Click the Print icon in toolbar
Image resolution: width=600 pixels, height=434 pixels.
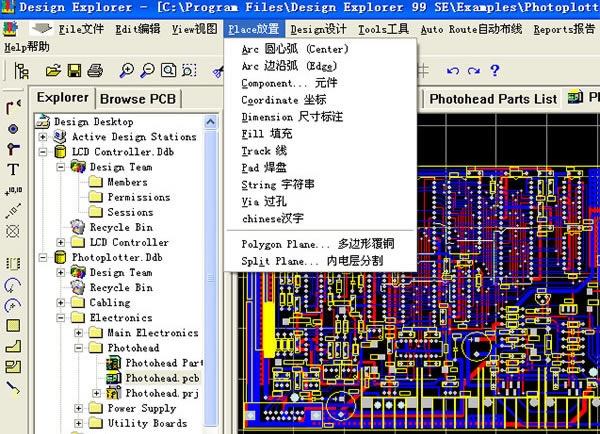tap(94, 71)
